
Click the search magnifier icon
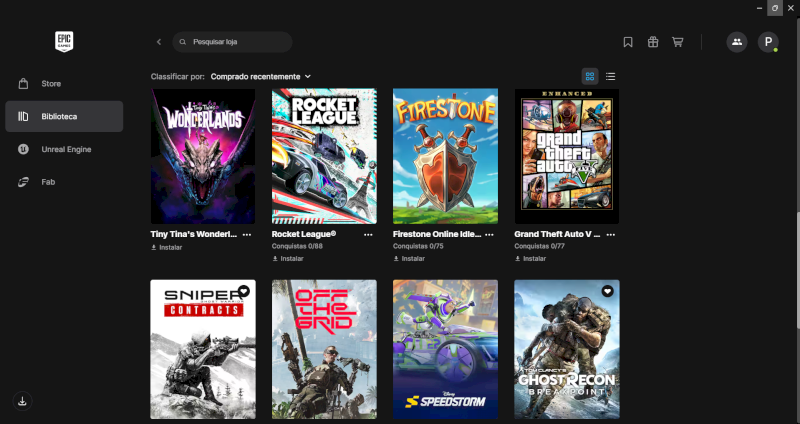[183, 42]
